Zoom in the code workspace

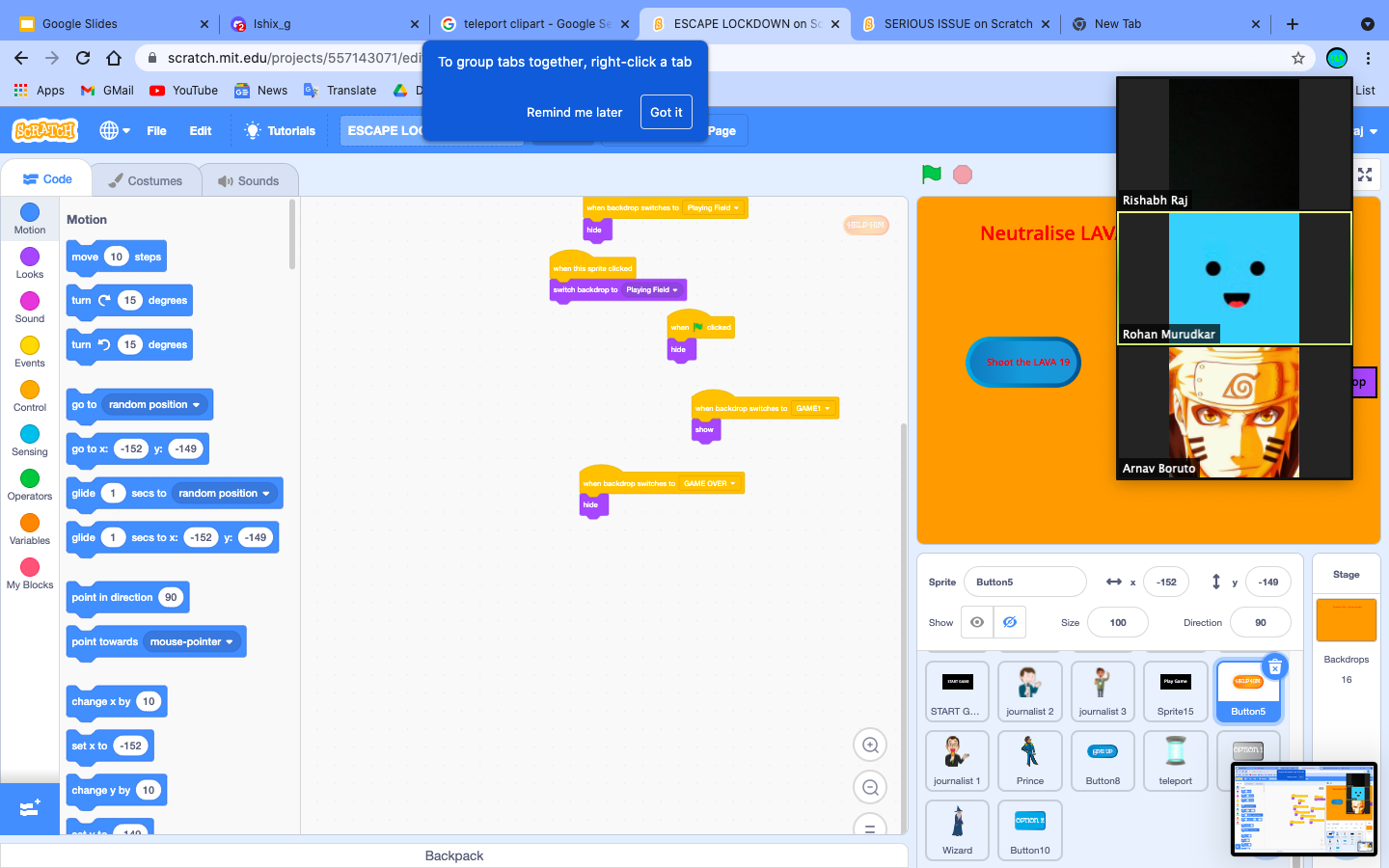(870, 745)
